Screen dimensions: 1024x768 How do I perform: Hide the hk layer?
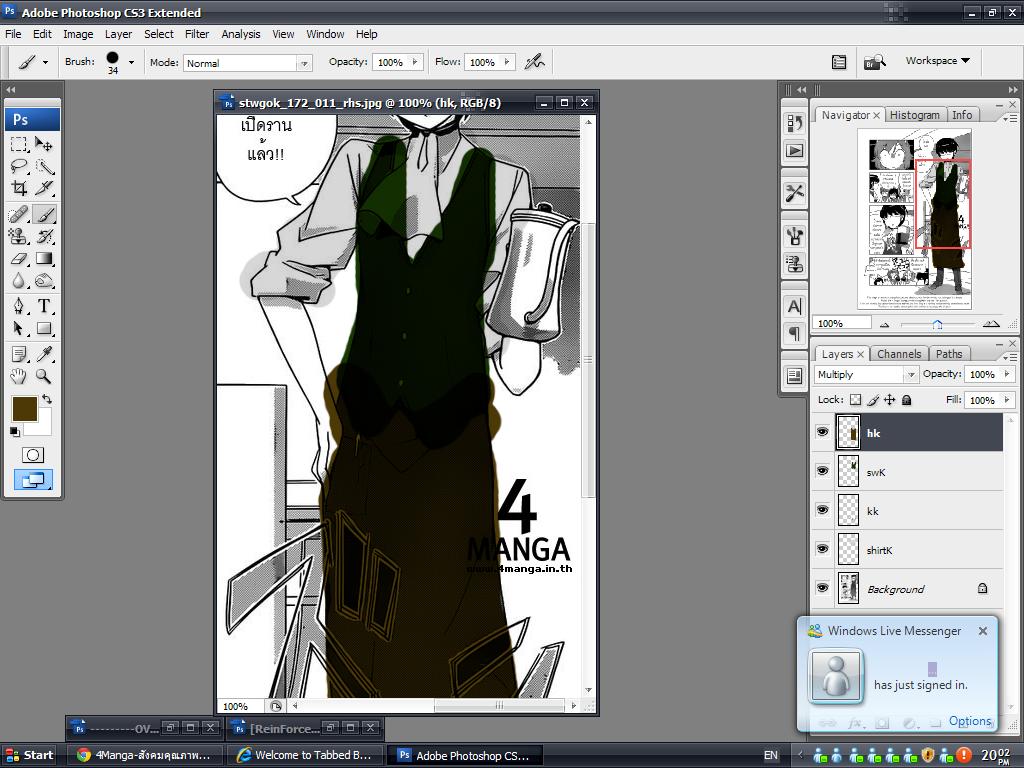[x=822, y=432]
